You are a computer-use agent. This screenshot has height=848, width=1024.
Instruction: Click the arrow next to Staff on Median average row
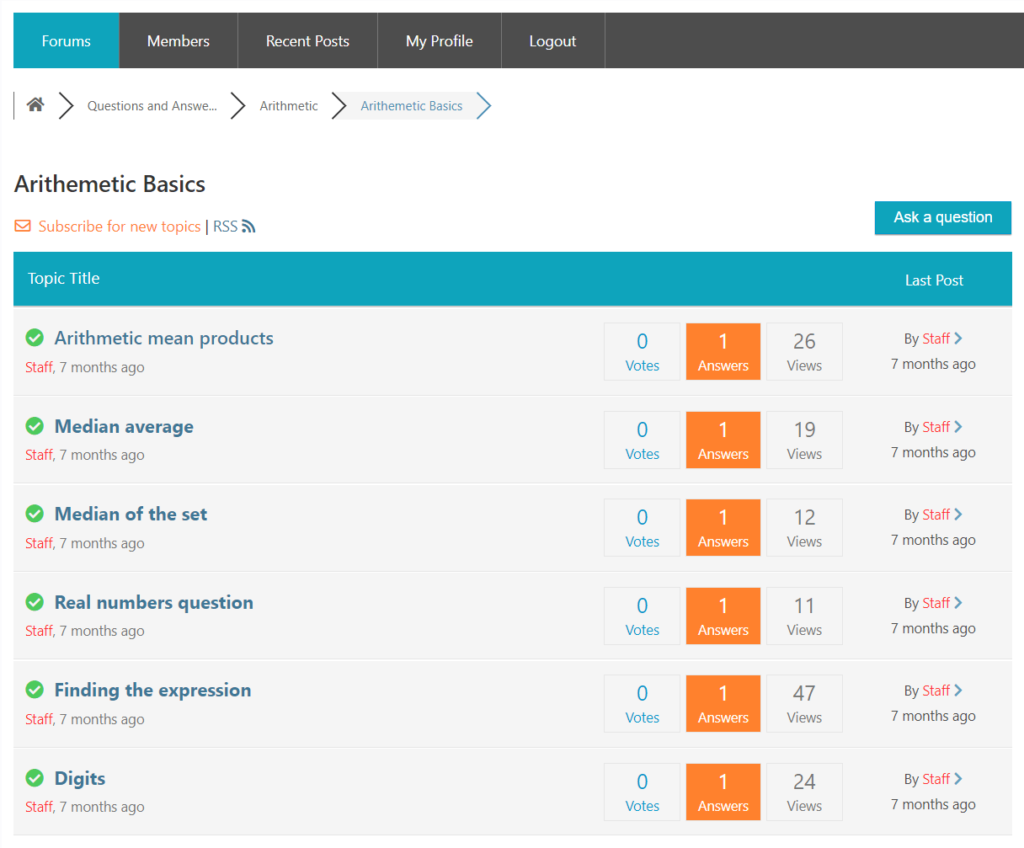pyautogui.click(x=957, y=425)
